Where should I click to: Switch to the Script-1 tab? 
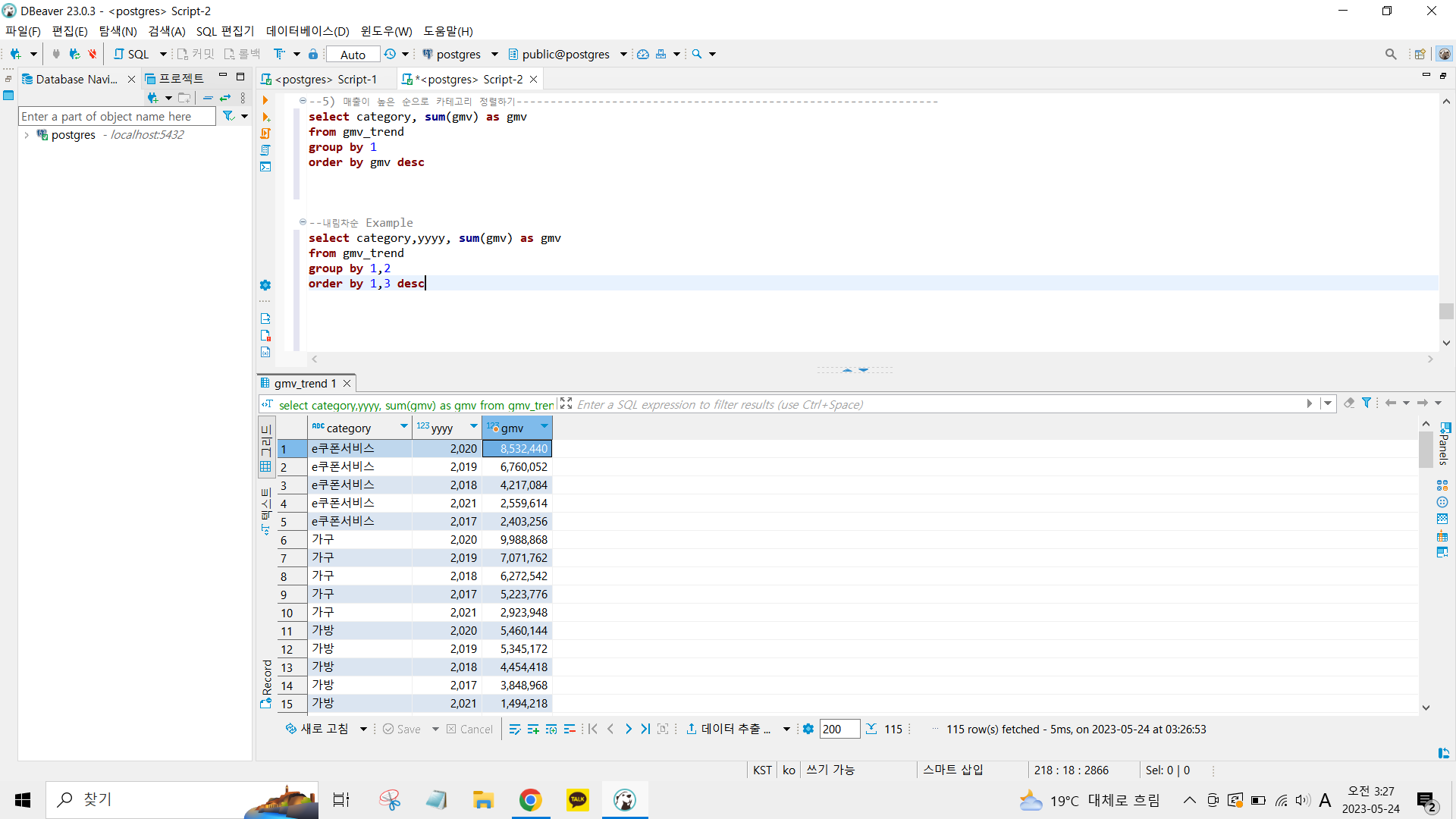coord(326,80)
